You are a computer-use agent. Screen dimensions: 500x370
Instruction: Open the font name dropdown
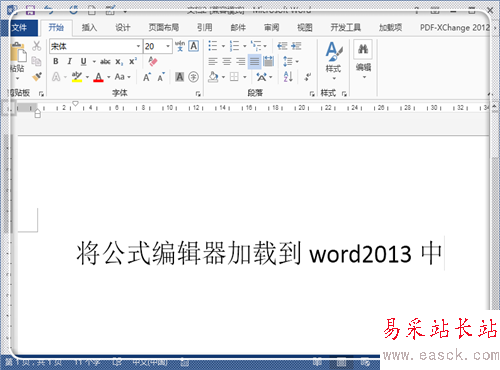point(138,46)
